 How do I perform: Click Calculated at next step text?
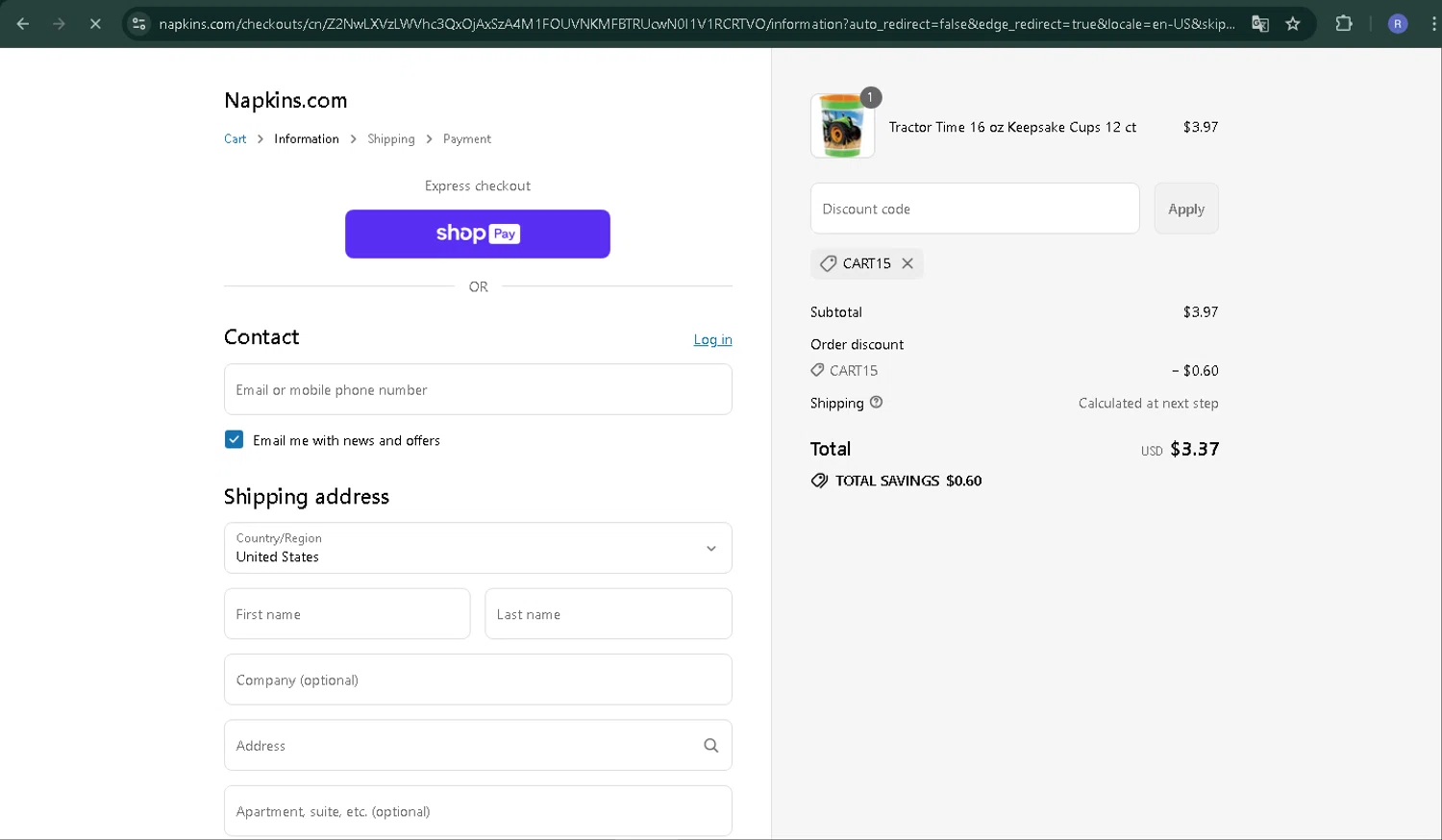click(x=1149, y=404)
